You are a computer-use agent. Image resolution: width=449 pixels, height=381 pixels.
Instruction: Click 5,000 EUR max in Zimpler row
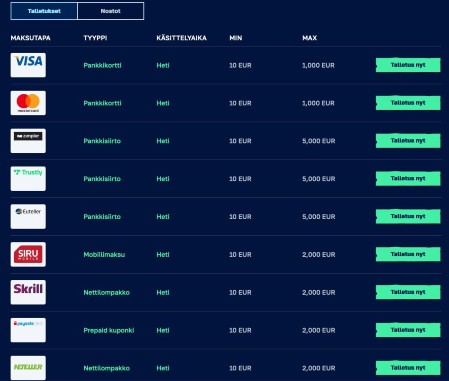(x=319, y=141)
